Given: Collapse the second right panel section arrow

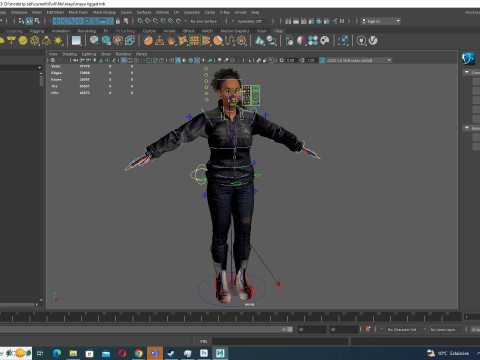Looking at the screenshot, I should (x=467, y=128).
